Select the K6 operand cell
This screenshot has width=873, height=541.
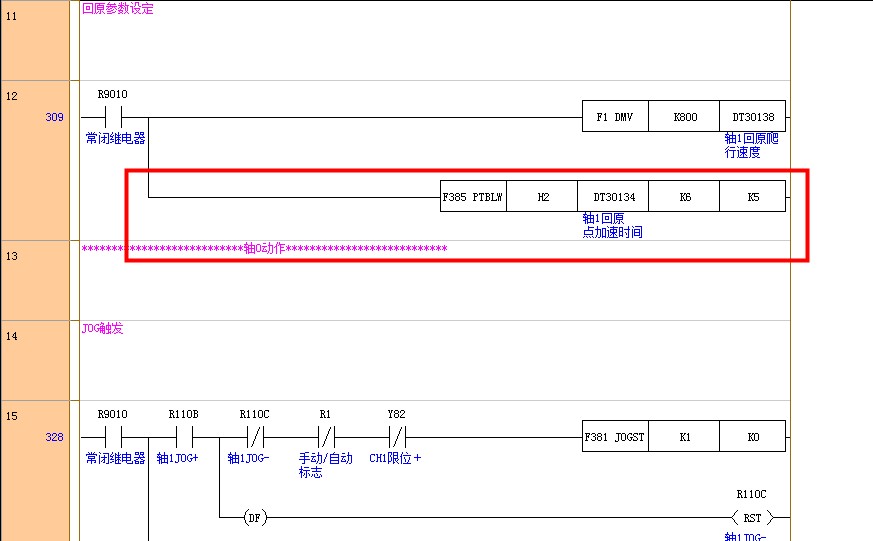tap(684, 197)
